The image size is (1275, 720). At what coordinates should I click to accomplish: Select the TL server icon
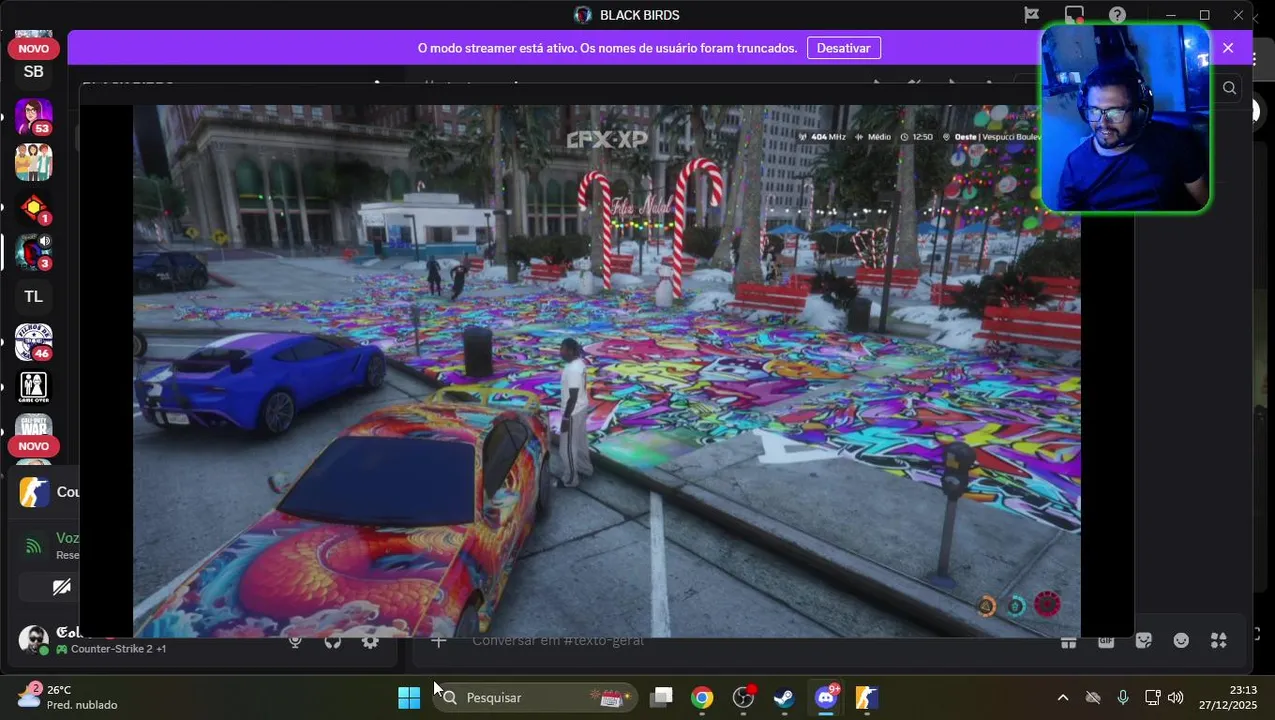coord(34,297)
